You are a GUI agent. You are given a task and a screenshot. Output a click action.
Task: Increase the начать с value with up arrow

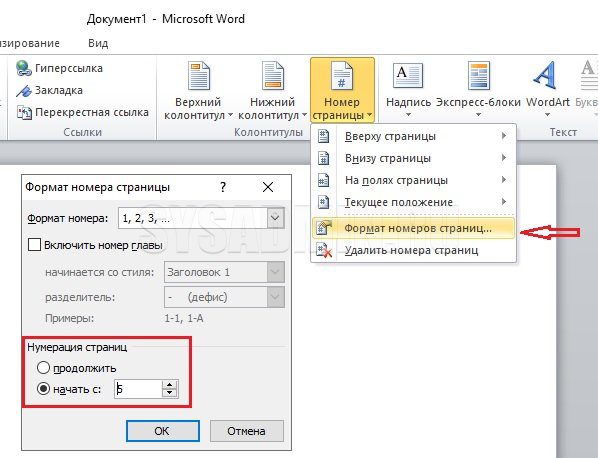click(x=170, y=385)
